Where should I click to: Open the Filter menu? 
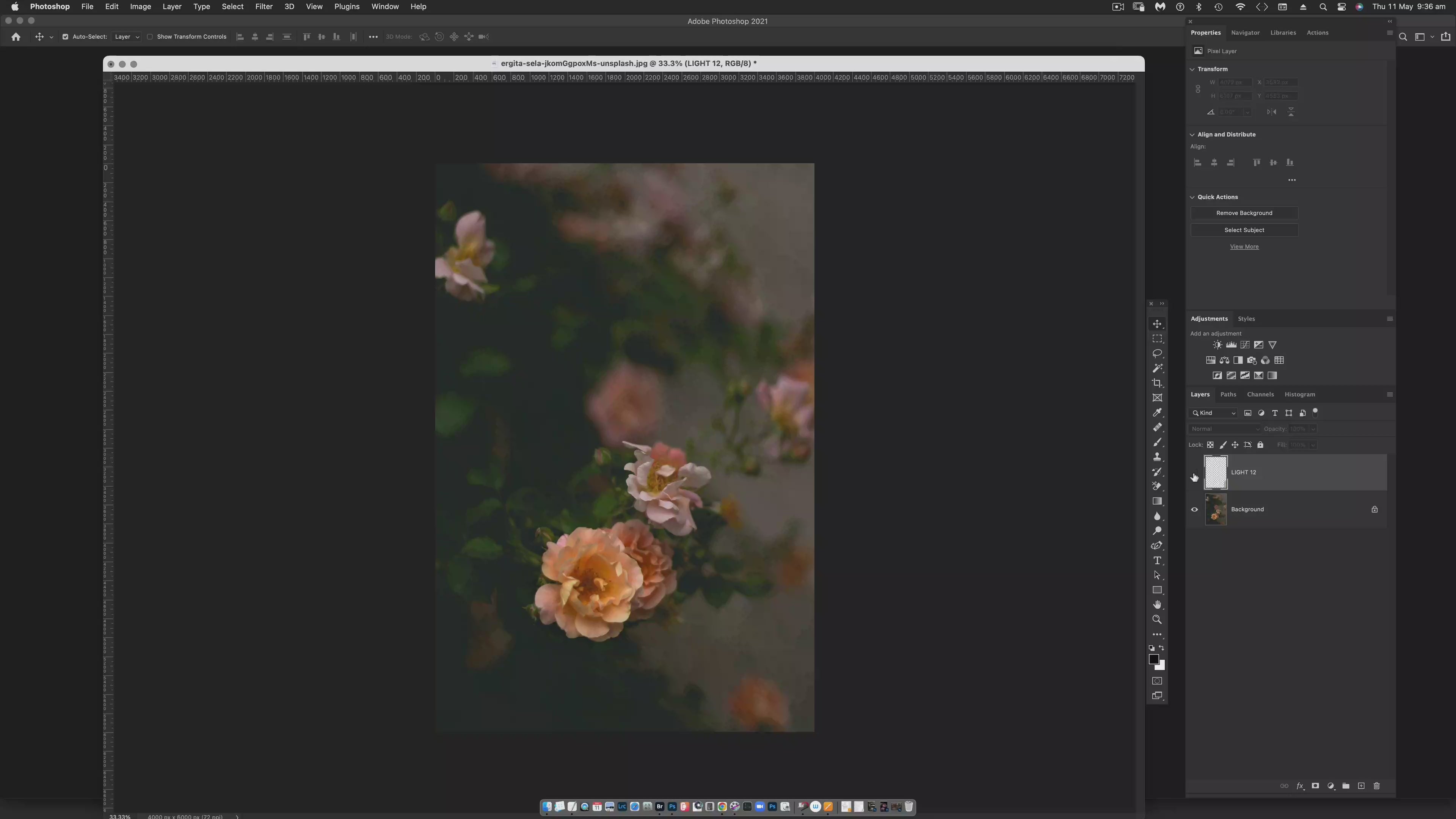click(x=264, y=7)
